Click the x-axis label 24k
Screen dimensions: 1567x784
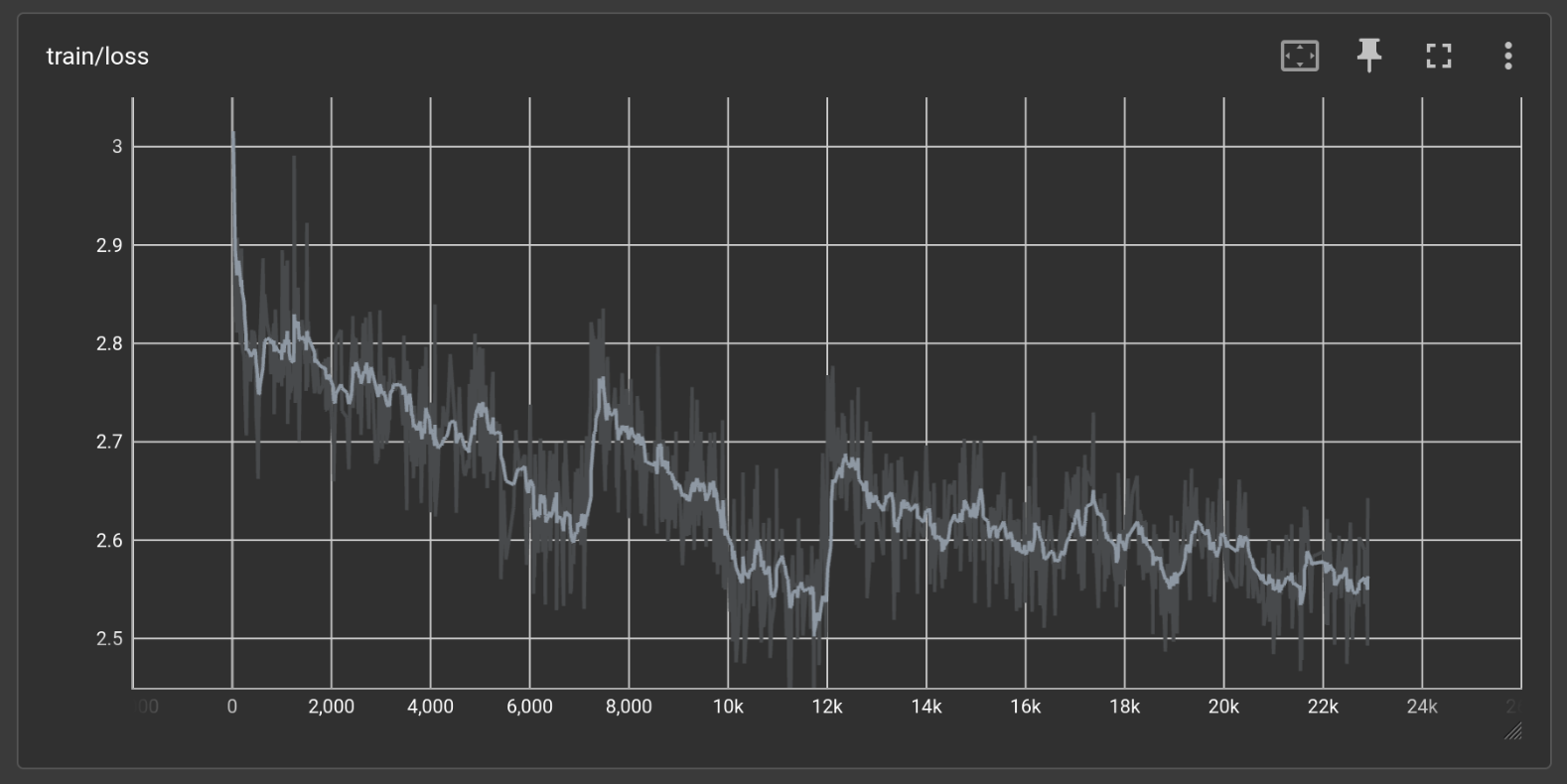click(1422, 707)
